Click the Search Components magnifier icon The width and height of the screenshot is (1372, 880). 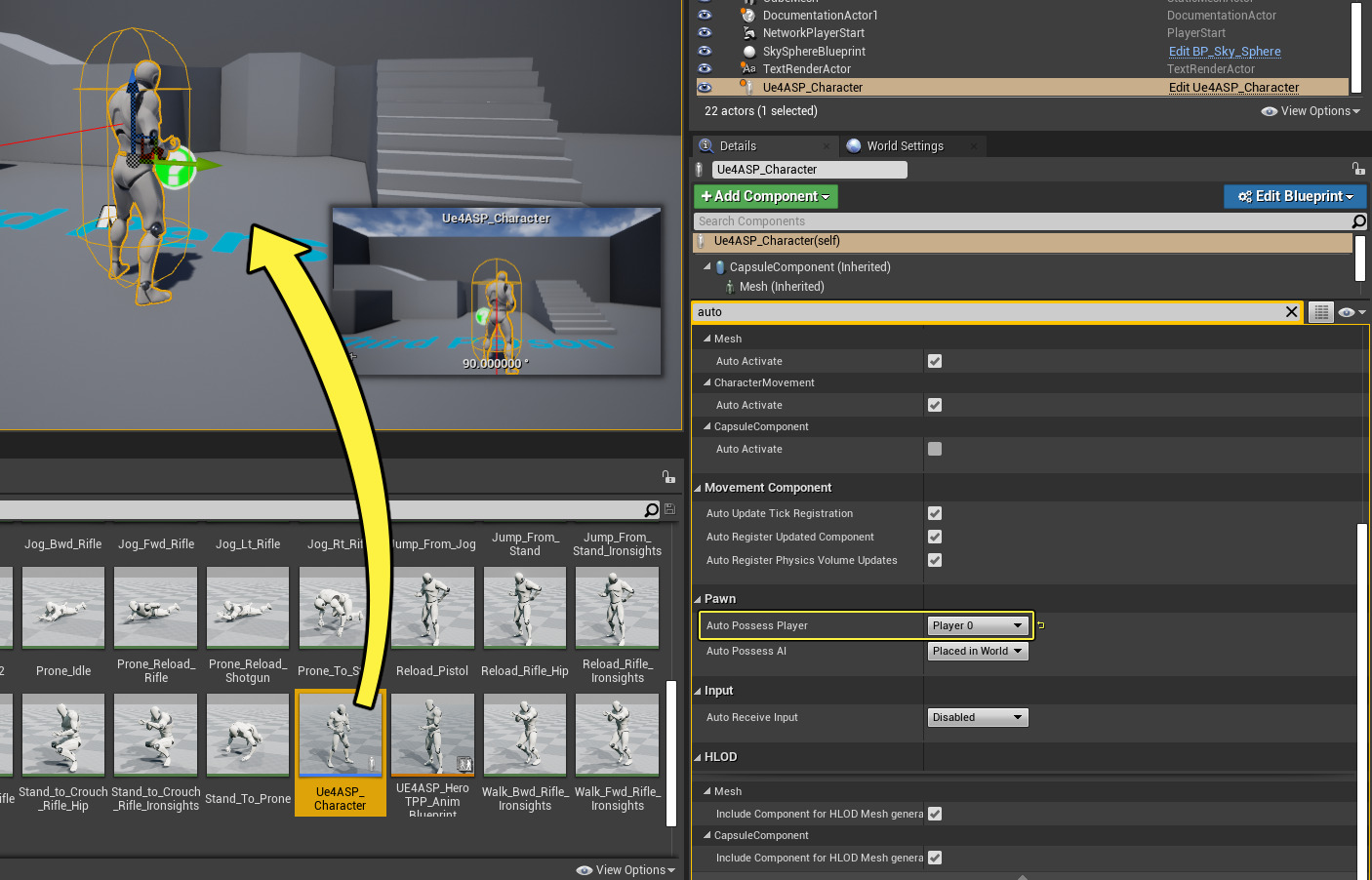[1358, 221]
